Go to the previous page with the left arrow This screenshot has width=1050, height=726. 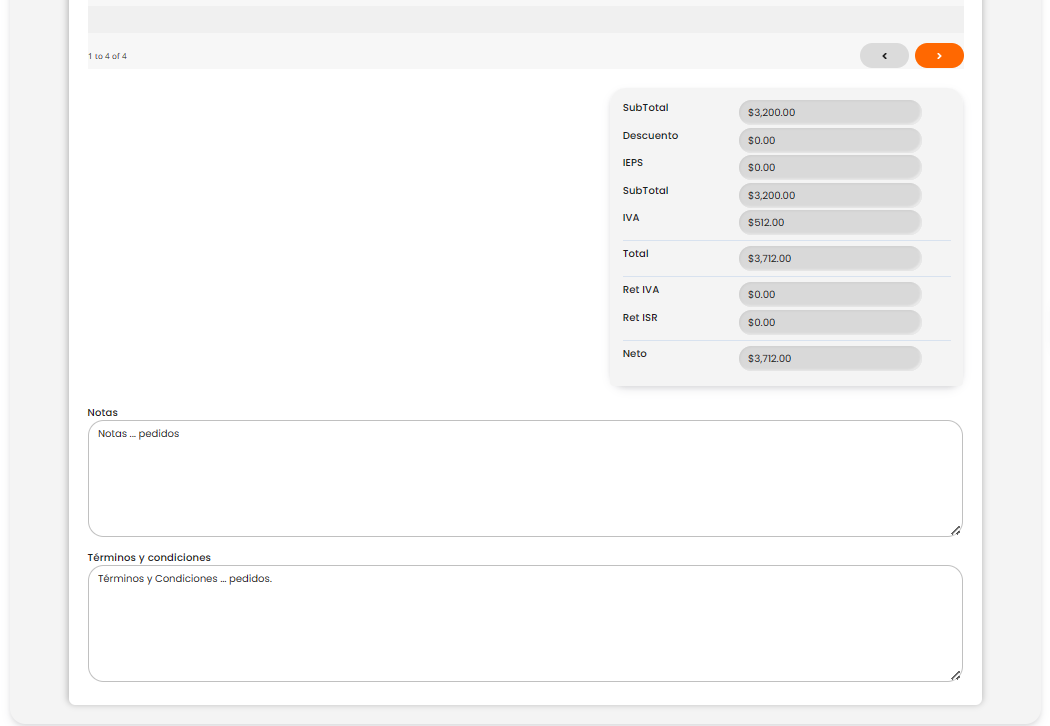click(884, 56)
